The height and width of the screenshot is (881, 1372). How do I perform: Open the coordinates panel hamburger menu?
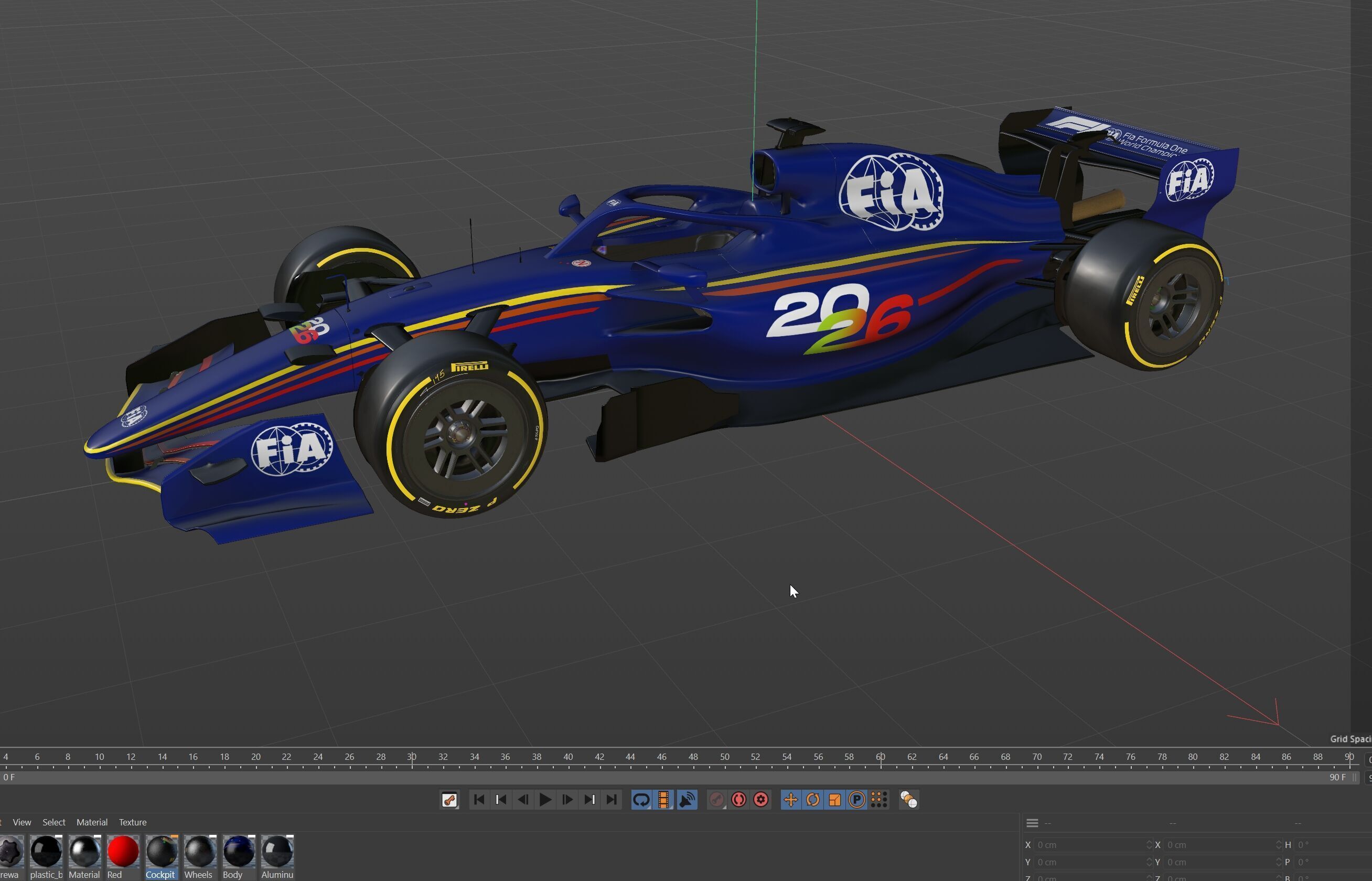[x=1032, y=823]
